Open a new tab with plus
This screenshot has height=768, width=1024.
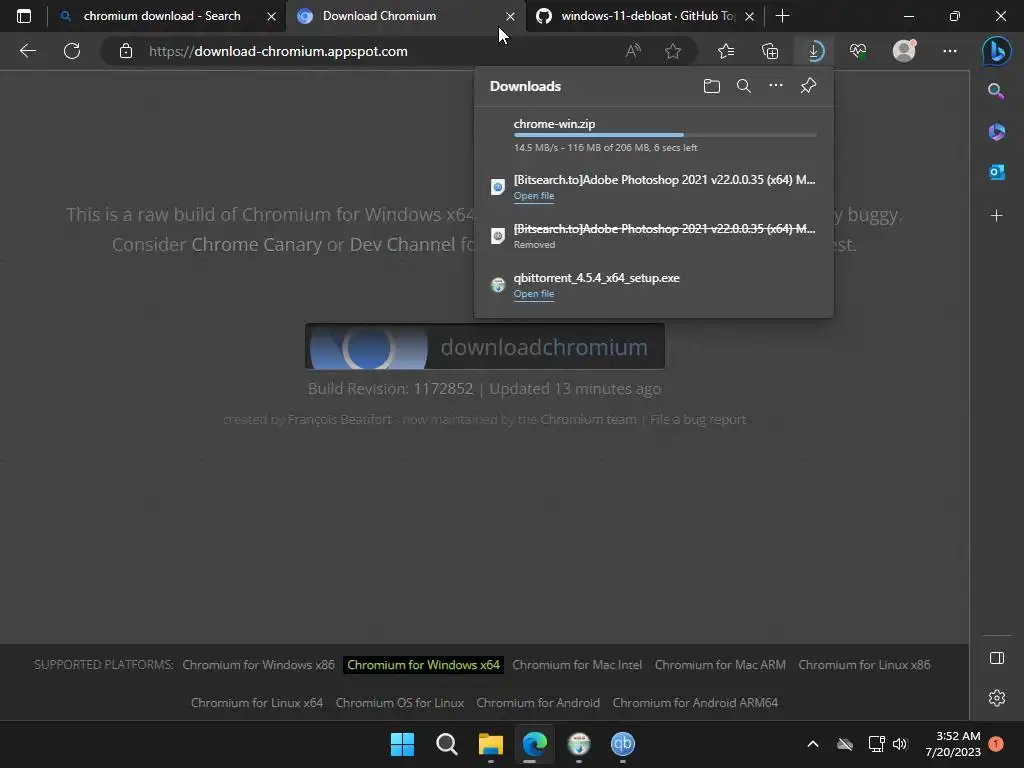(x=782, y=16)
